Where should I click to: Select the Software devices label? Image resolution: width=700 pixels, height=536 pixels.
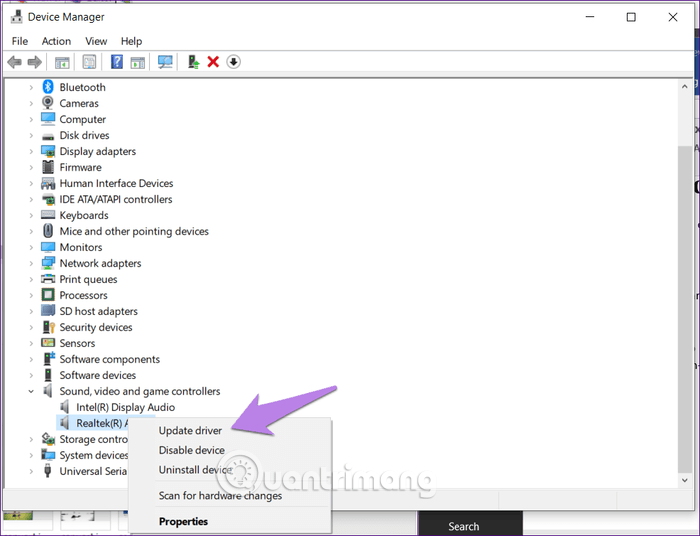tap(98, 375)
